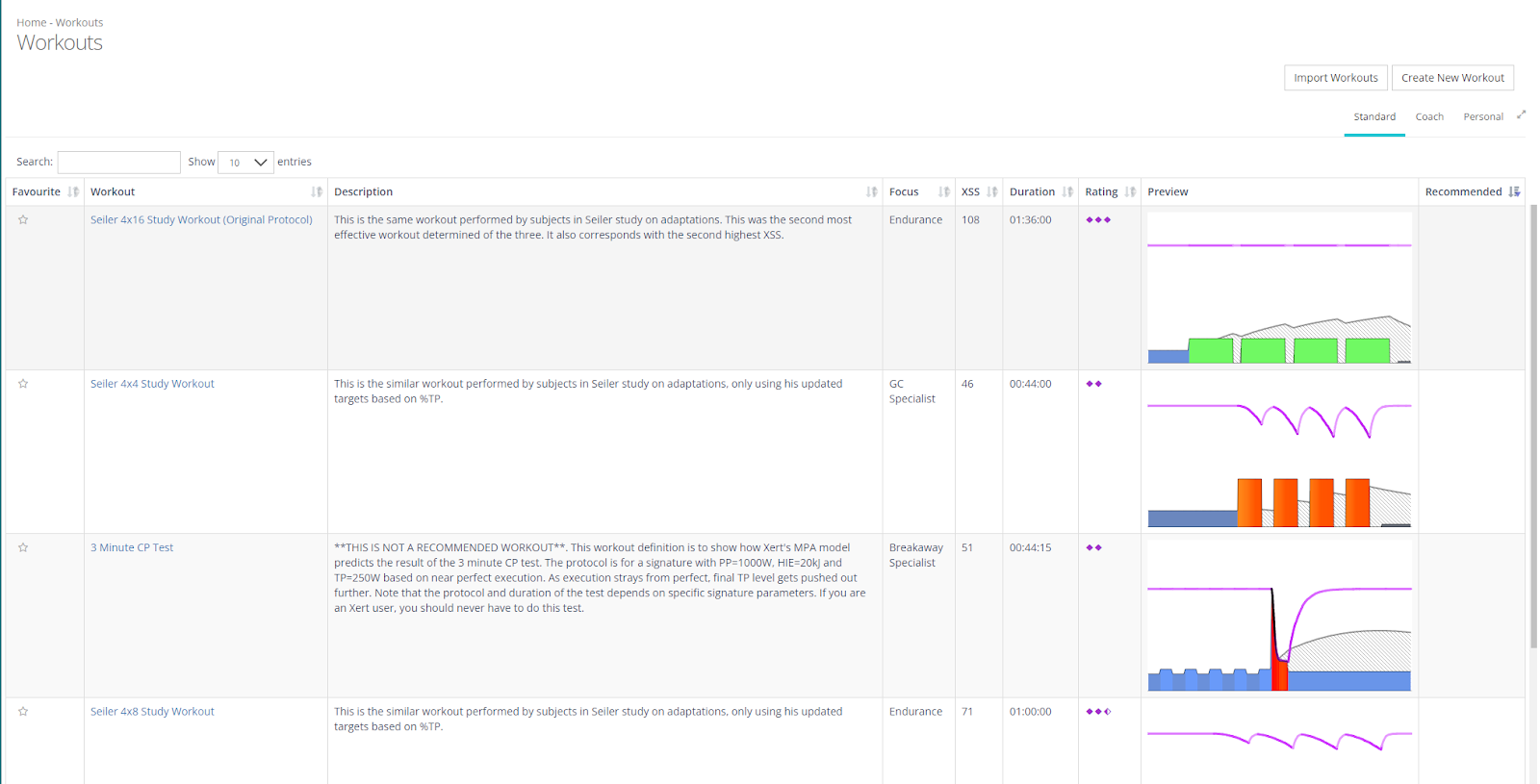Sort by Rating column arrows icon

point(1130,192)
